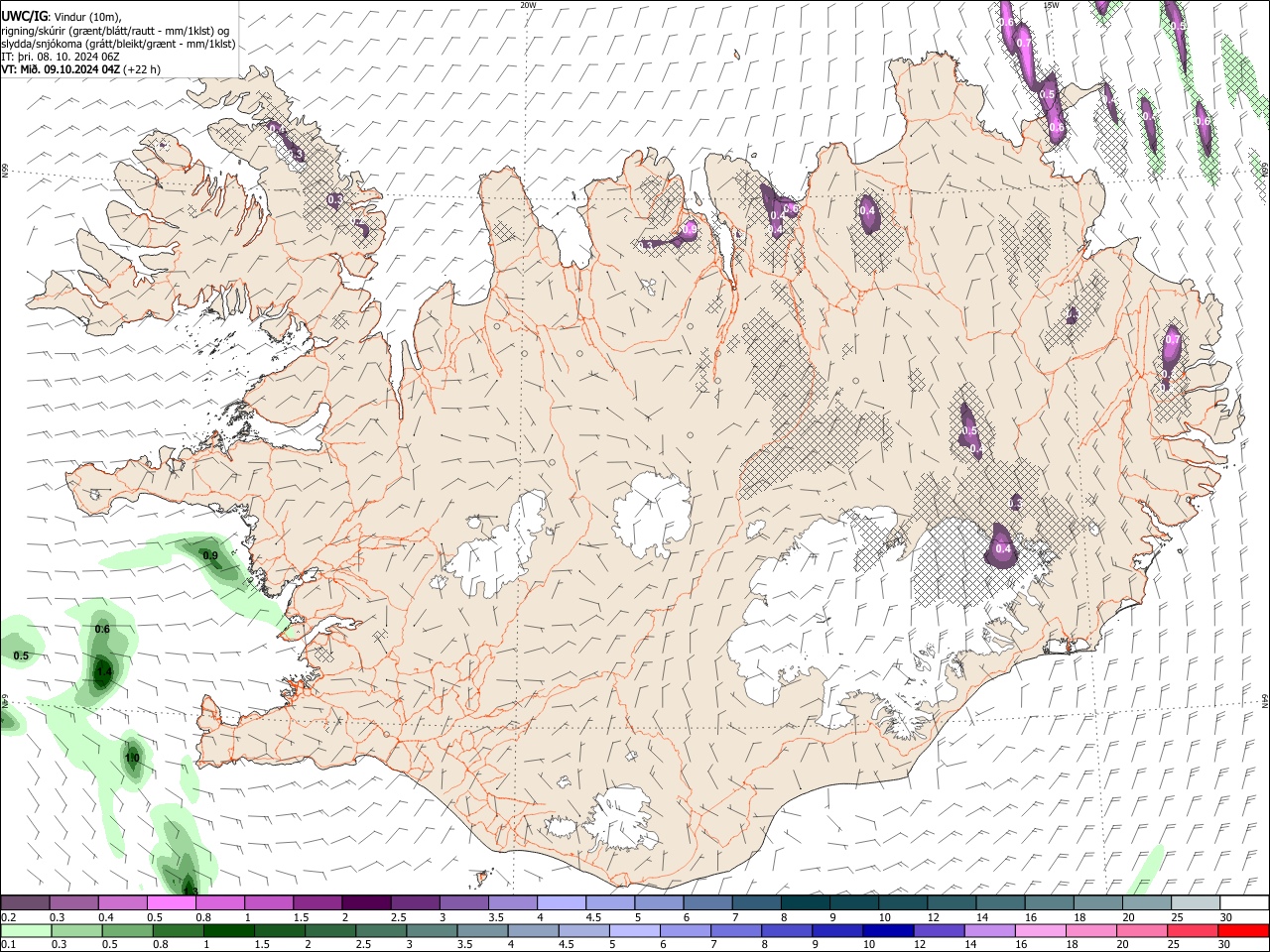Click the pale gray 25–30 upper legend swatch

click(1194, 902)
